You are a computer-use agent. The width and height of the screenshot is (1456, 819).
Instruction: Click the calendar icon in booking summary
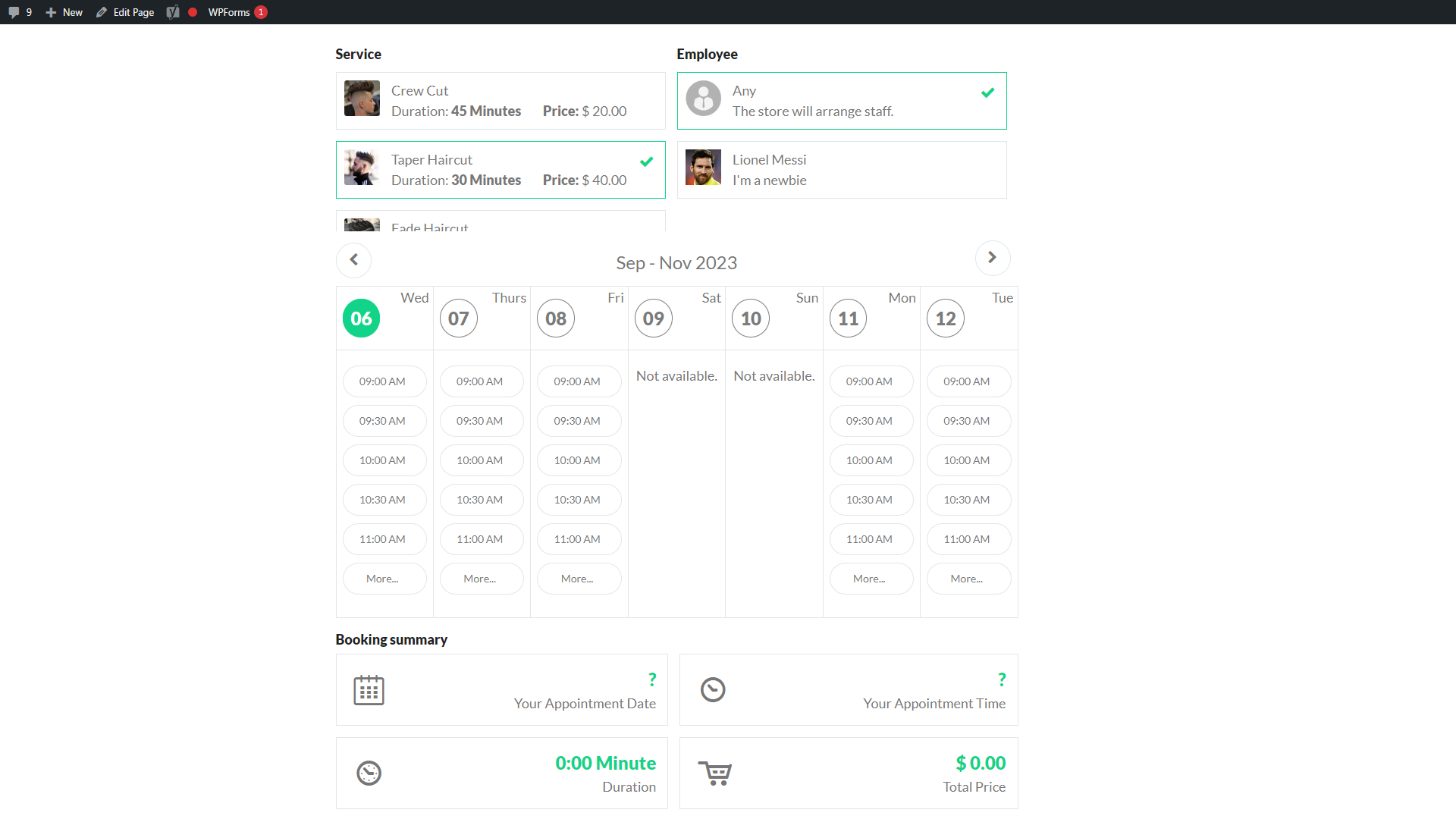click(x=369, y=690)
